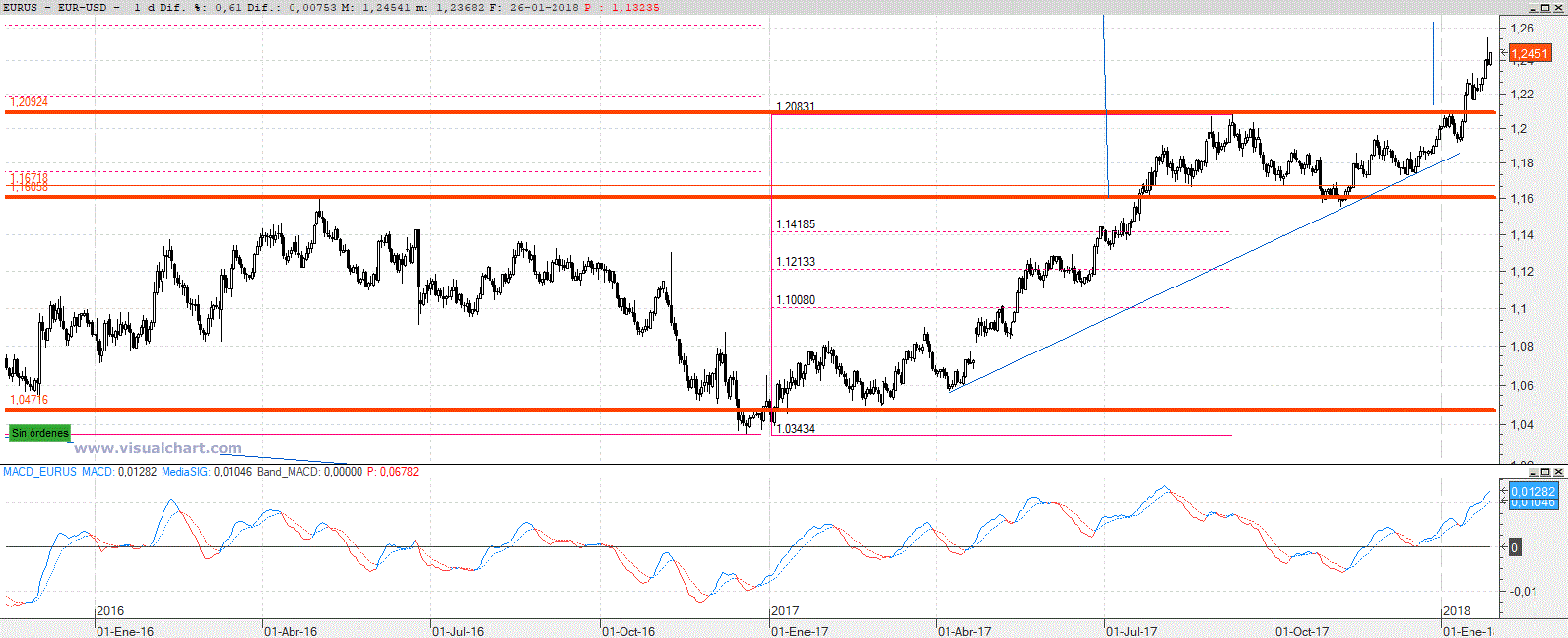Click the 2017 year marker on axis
This screenshot has height=638, width=1568.
coord(785,611)
